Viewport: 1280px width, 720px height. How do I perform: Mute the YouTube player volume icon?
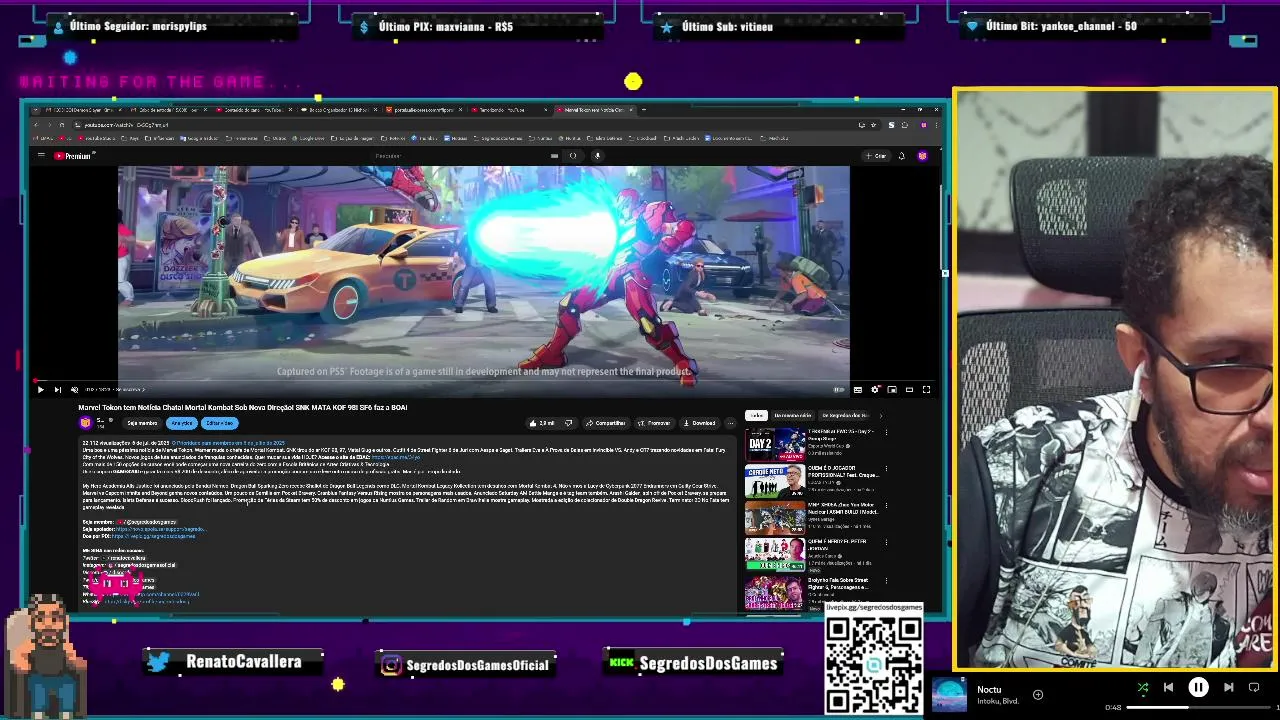[x=74, y=390]
